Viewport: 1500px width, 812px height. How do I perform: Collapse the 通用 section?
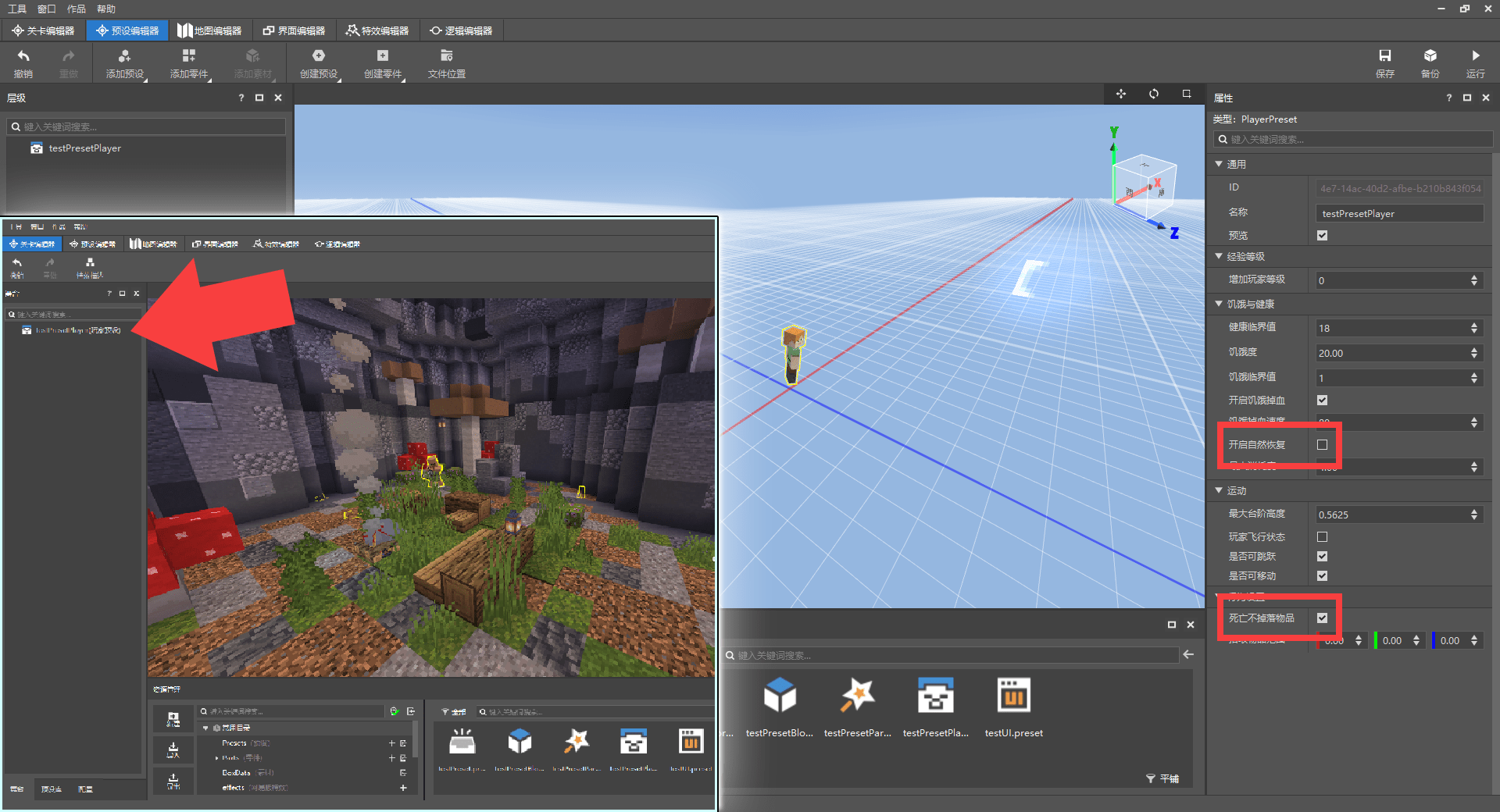pos(1219,164)
